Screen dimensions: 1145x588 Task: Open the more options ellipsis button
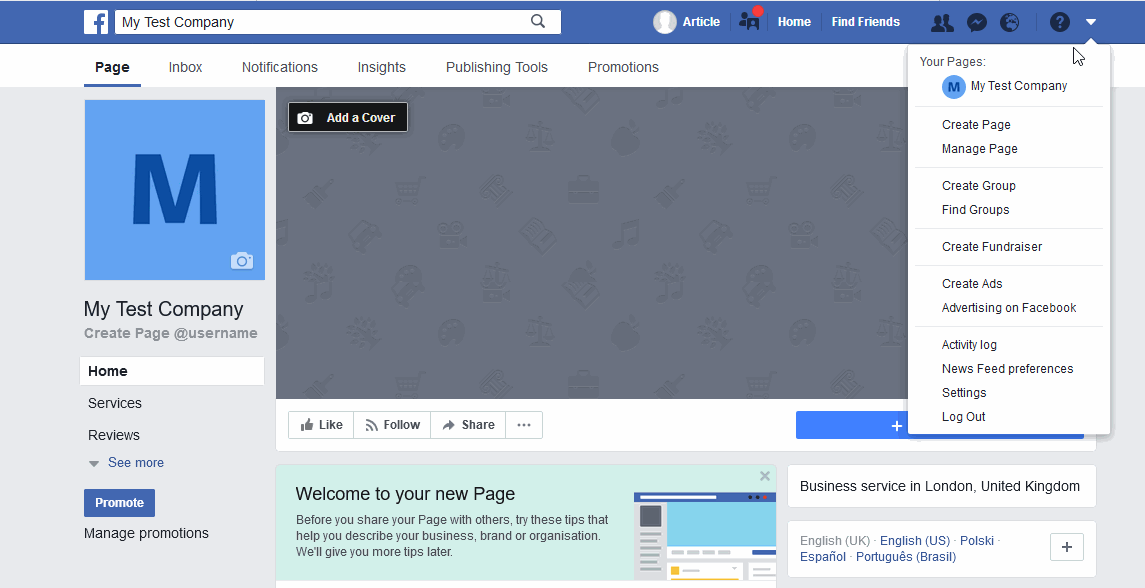(524, 425)
